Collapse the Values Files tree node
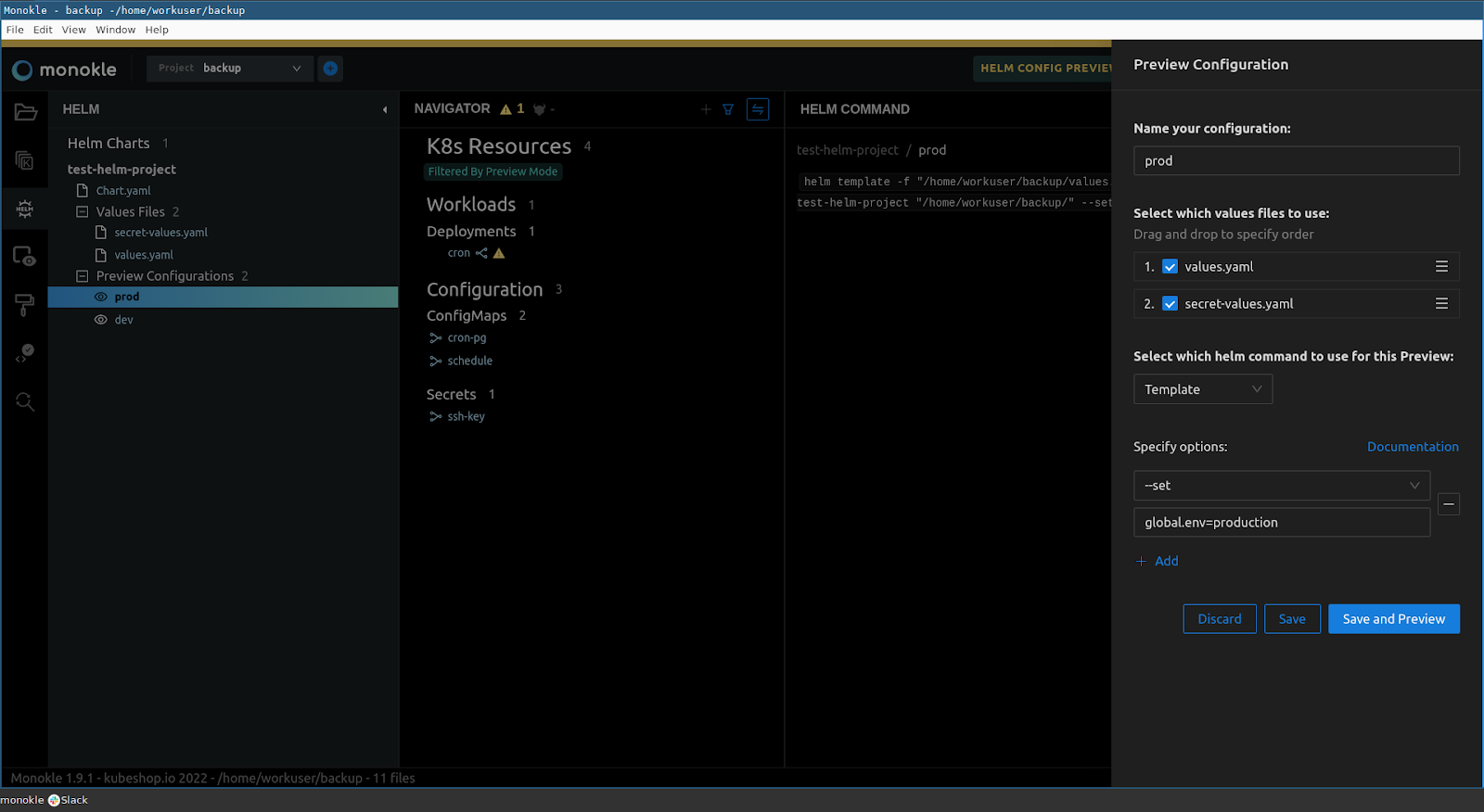Viewport: 1484px width, 812px height. point(82,212)
